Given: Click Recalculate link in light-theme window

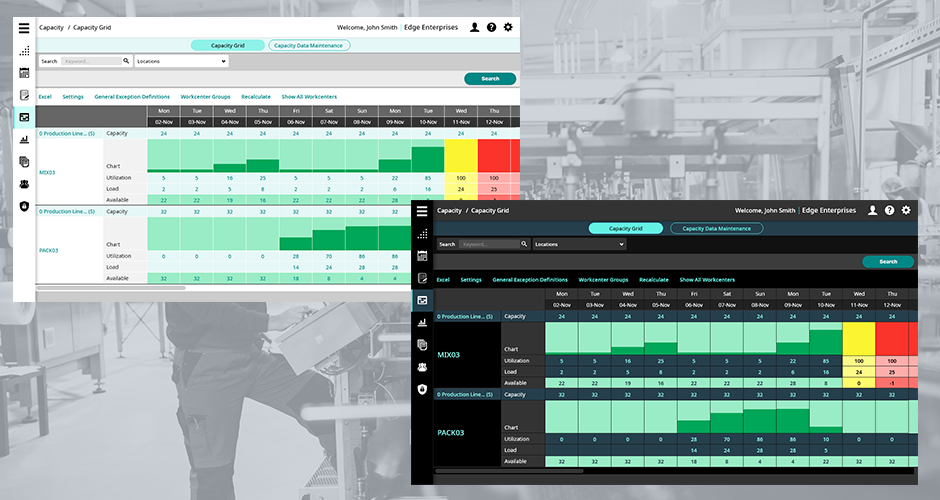Looking at the screenshot, I should point(256,97).
